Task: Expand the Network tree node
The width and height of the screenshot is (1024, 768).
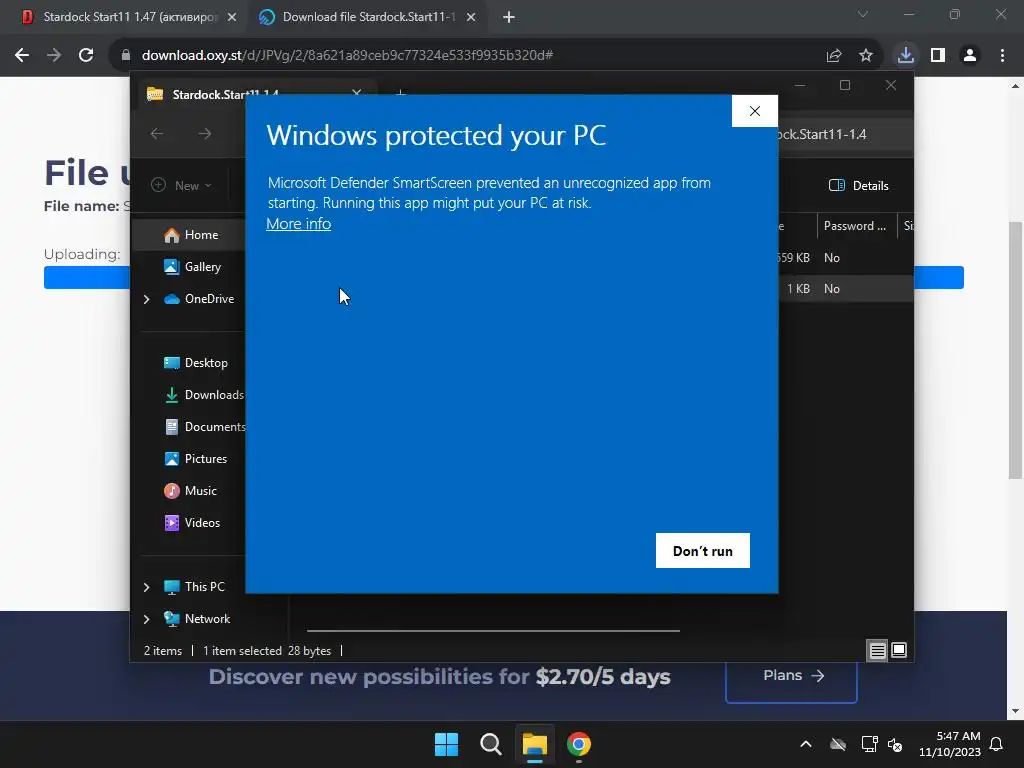Action: click(146, 619)
